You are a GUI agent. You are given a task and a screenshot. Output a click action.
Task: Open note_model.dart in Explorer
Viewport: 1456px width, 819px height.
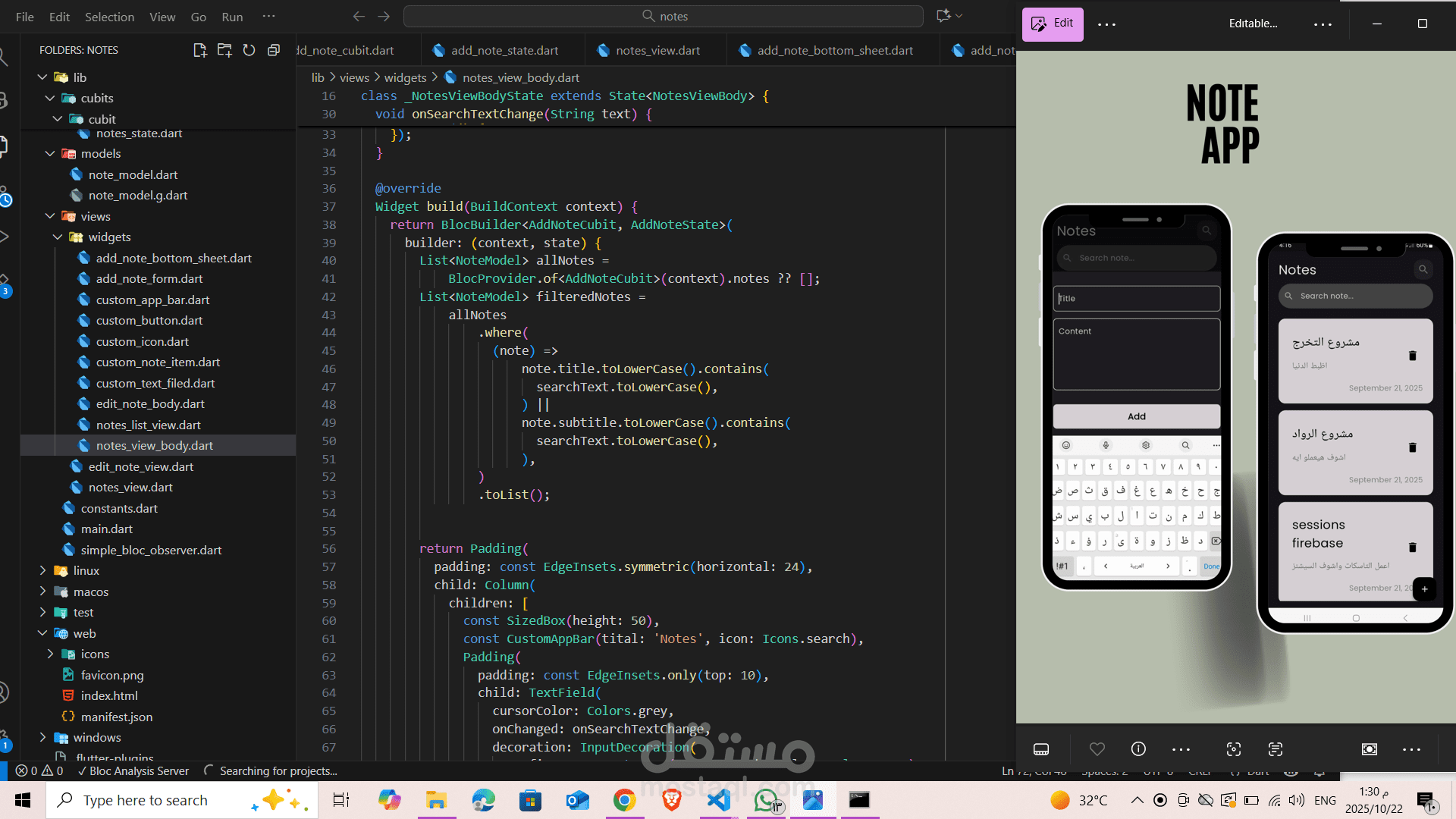(x=133, y=174)
